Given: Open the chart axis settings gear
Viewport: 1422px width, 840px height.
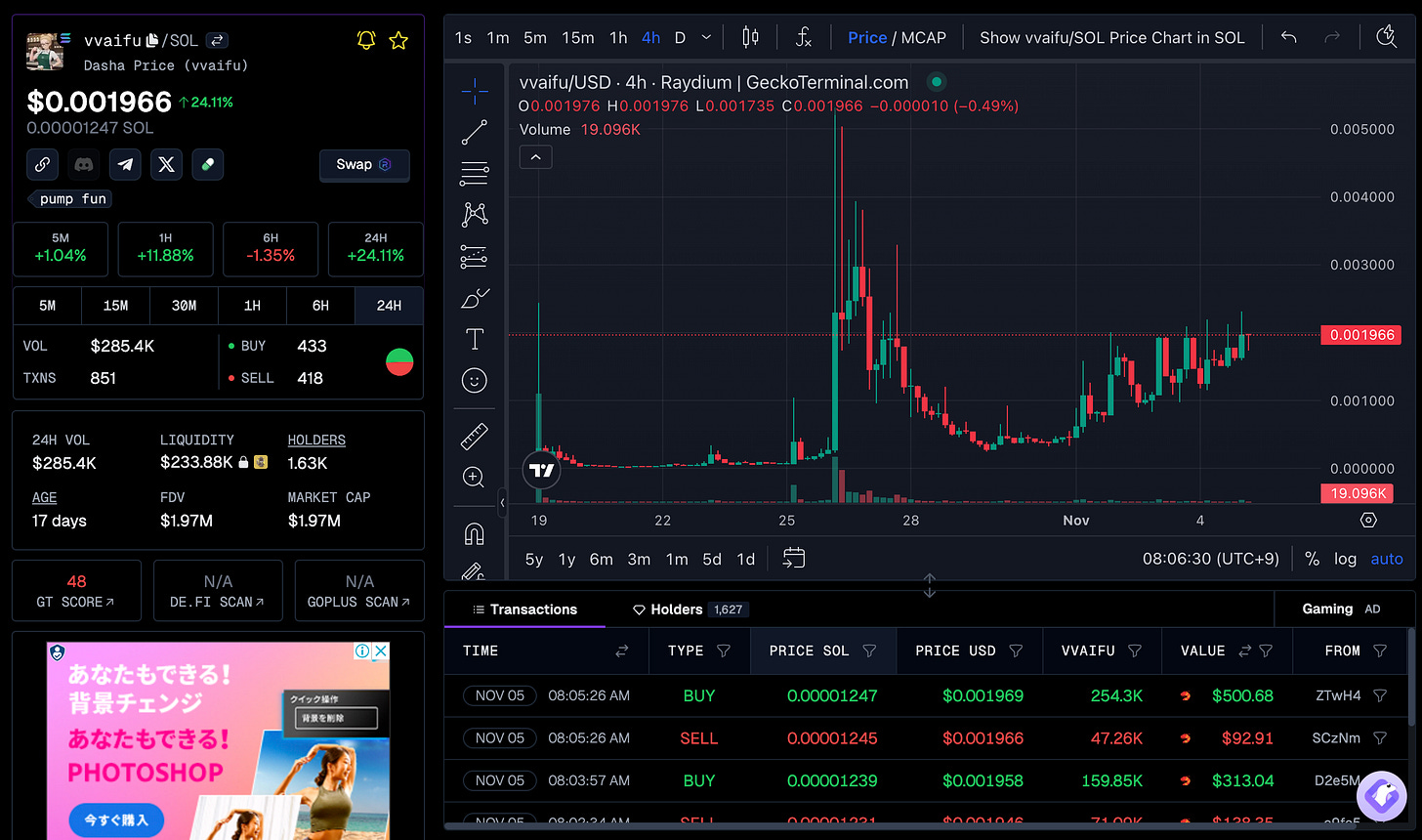Looking at the screenshot, I should pos(1368,520).
